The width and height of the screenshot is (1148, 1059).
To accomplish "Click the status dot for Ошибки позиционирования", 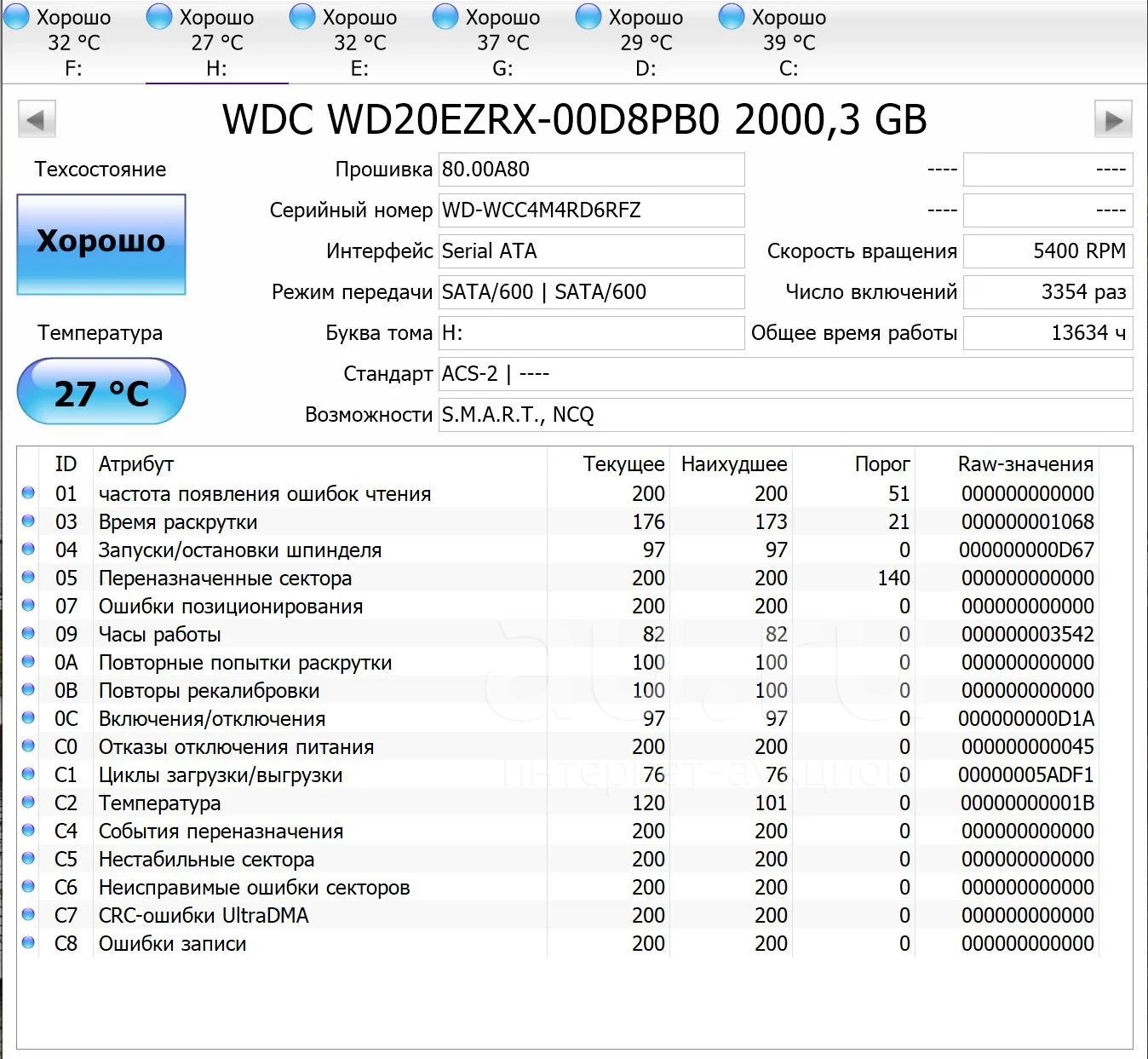I will point(28,605).
